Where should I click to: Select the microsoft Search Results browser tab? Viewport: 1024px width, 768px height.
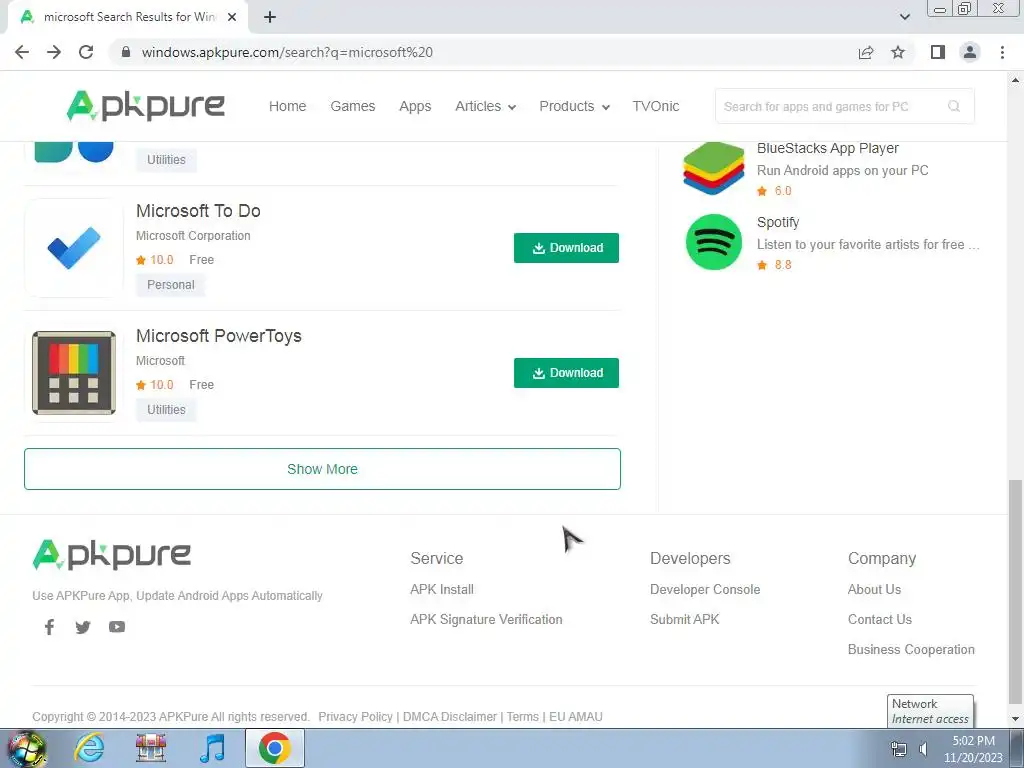127,17
